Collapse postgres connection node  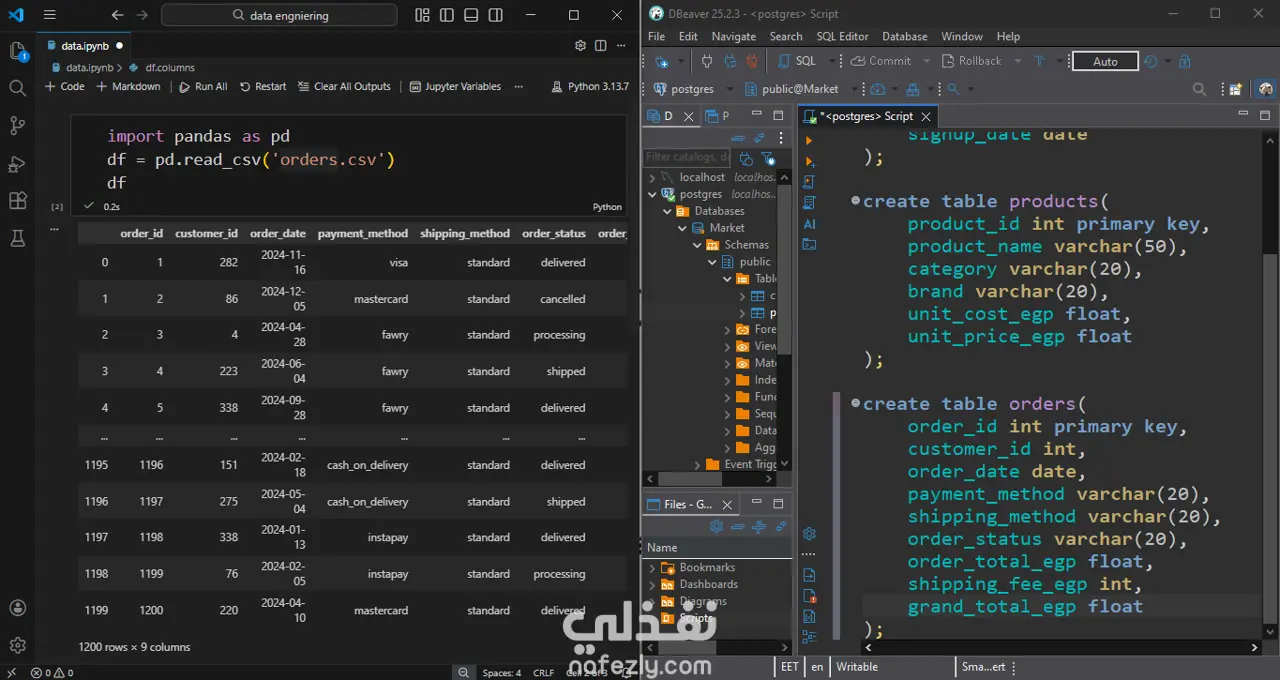click(x=653, y=194)
